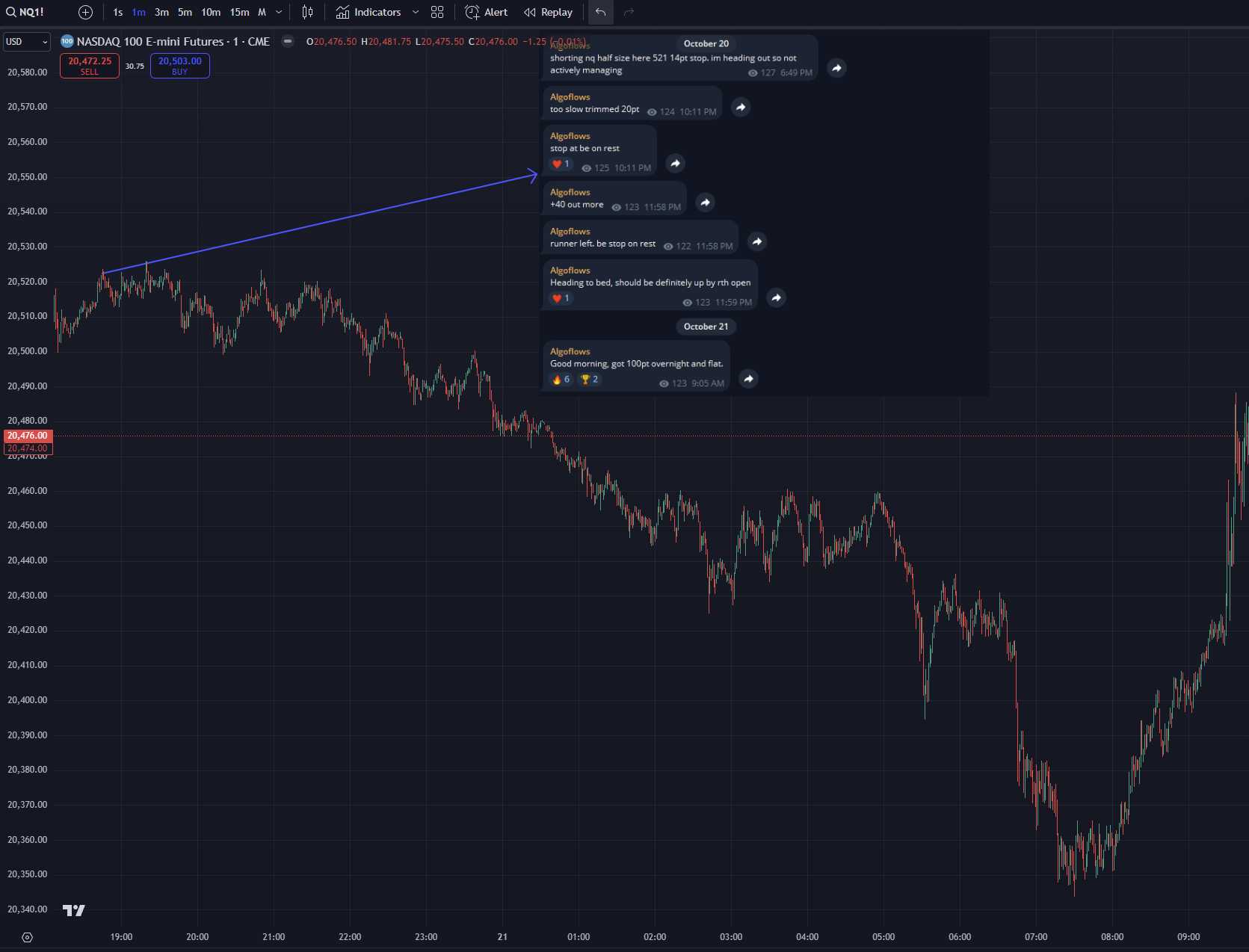Image resolution: width=1249 pixels, height=952 pixels.
Task: Click the BUY 20,503.00 button
Action: click(180, 66)
